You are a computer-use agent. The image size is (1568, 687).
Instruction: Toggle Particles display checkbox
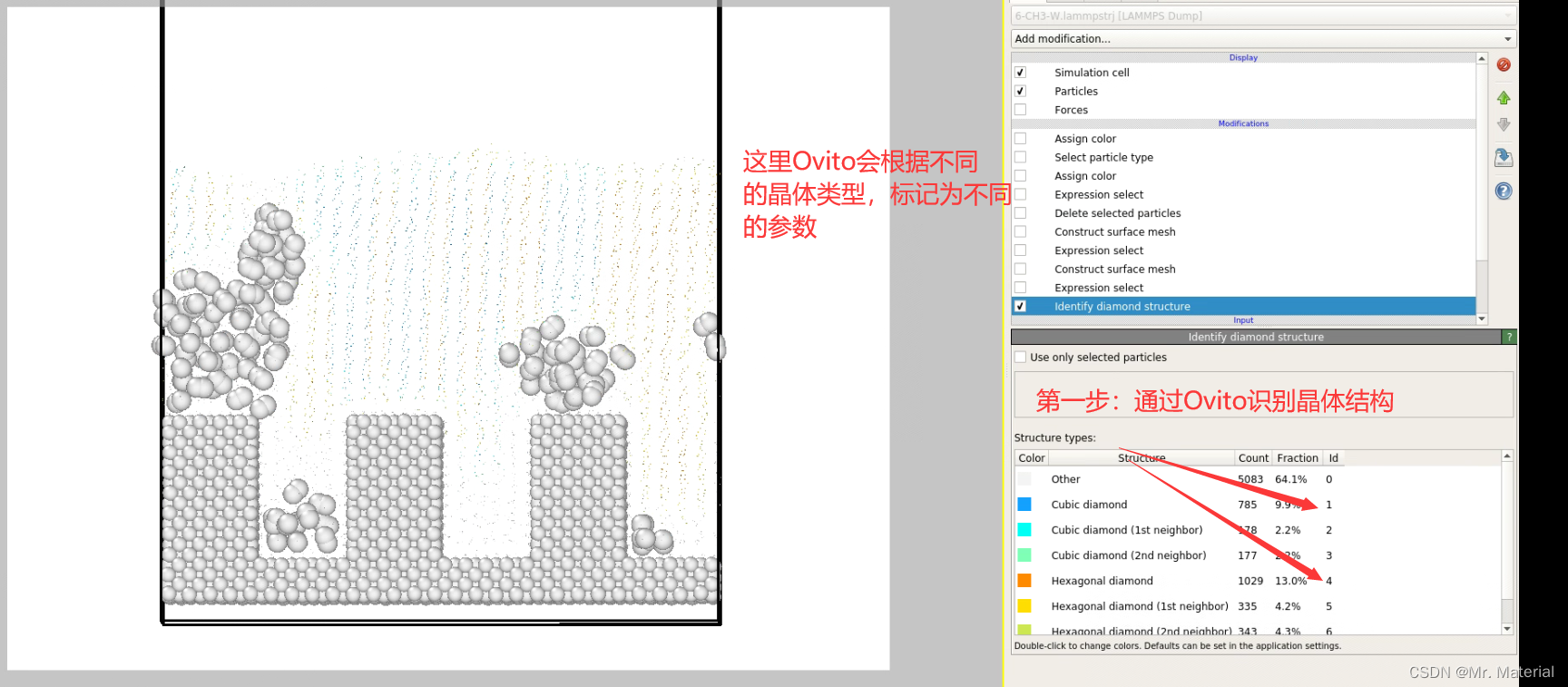(x=1020, y=91)
